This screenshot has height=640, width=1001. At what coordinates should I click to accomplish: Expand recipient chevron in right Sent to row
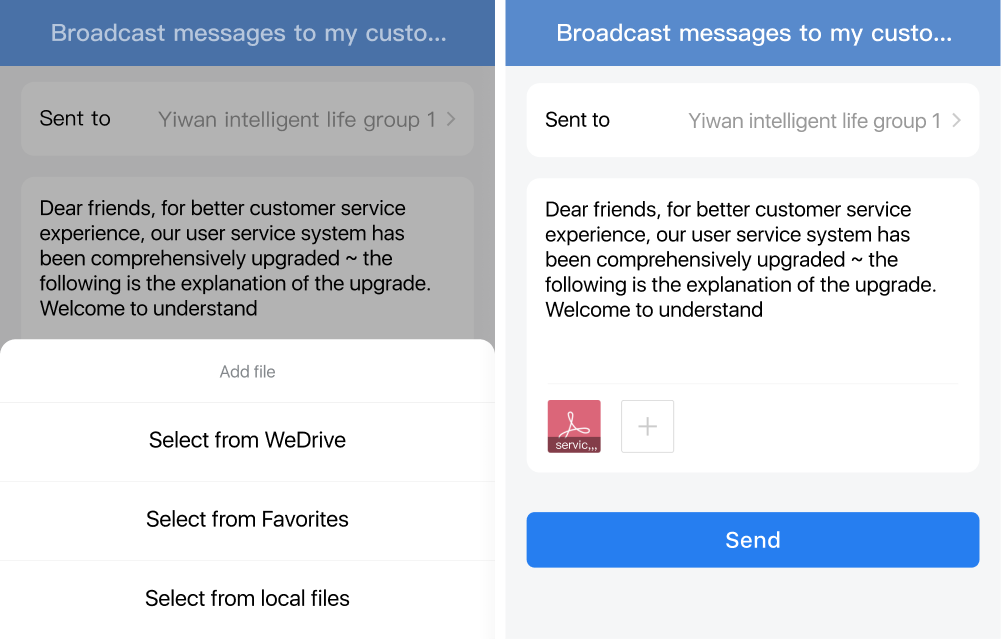[956, 120]
